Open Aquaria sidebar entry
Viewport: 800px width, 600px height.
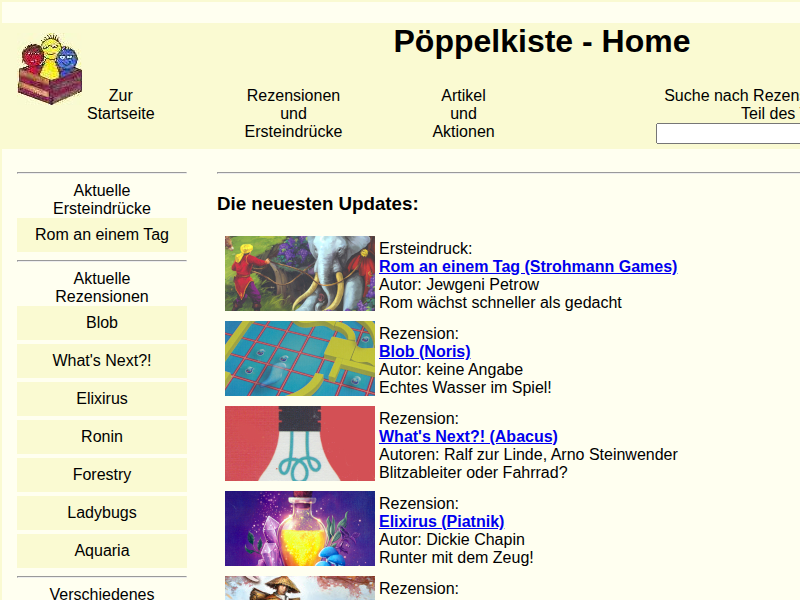[x=102, y=551]
